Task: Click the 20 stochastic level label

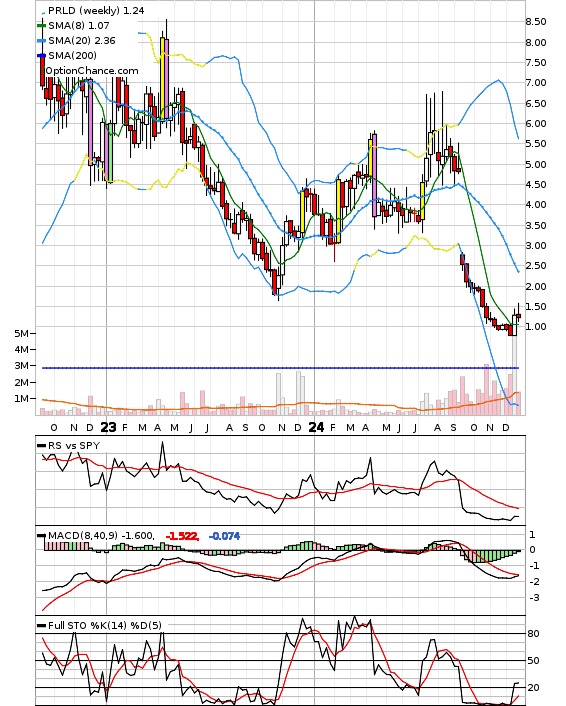Action: coord(533,688)
